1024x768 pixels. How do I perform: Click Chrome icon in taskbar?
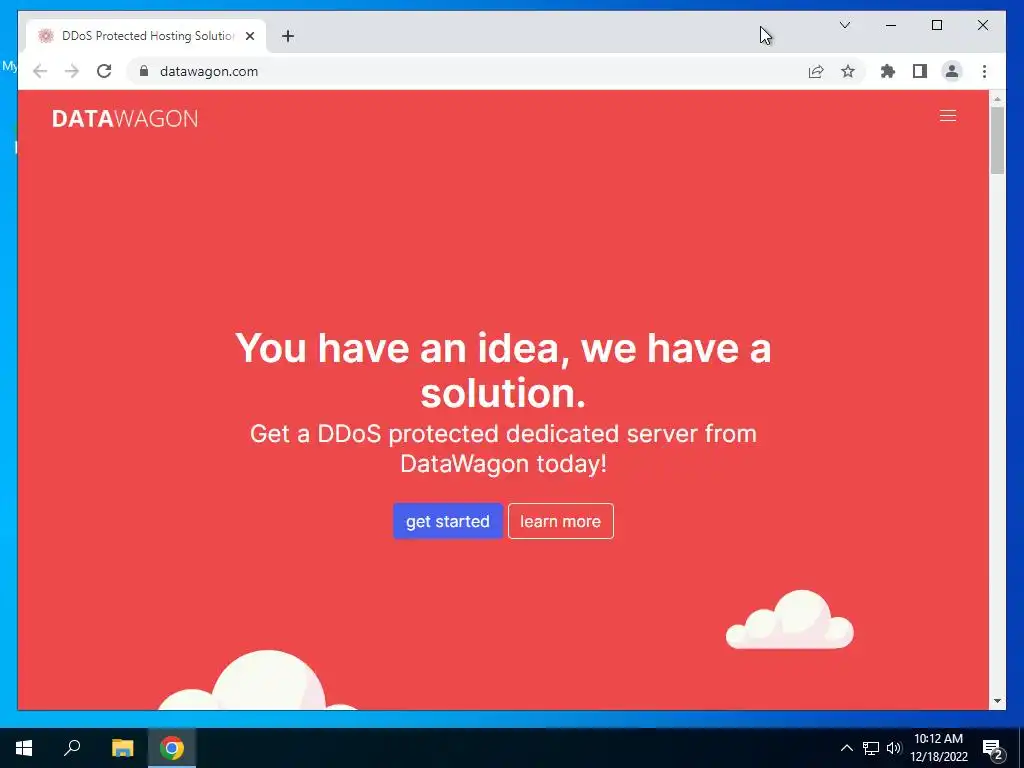172,748
